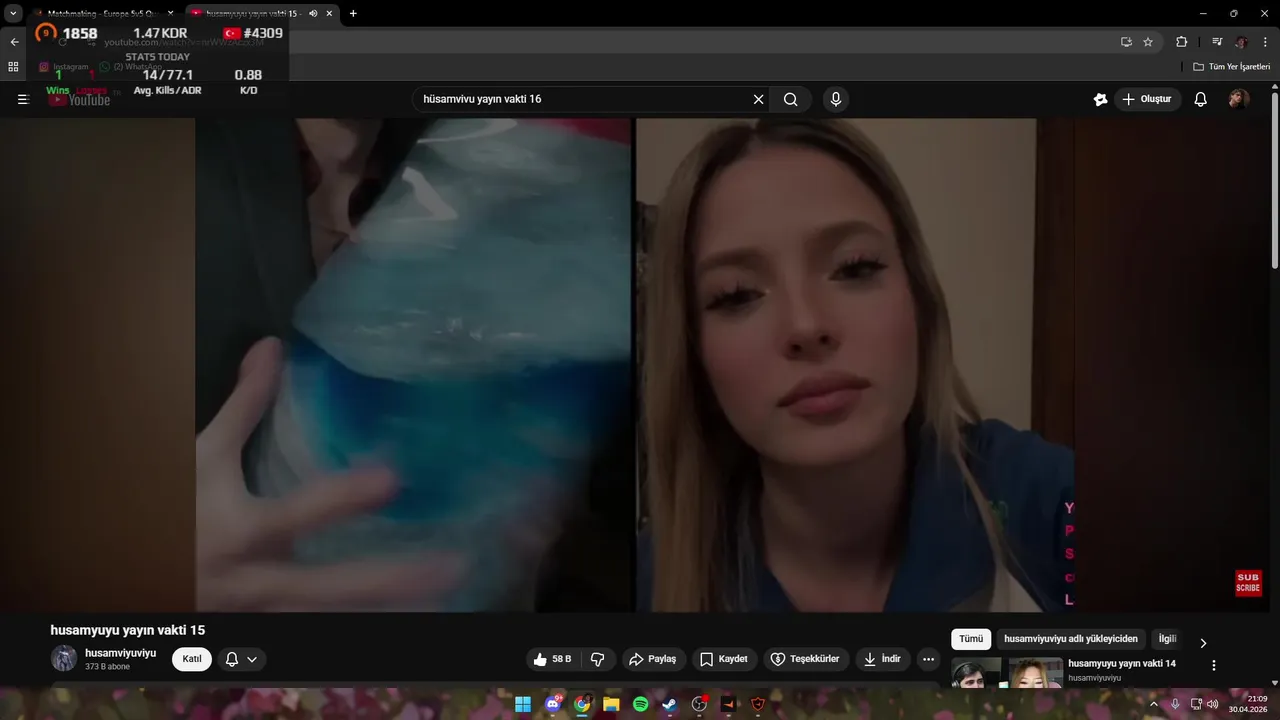Click the Katıl join button
This screenshot has height=720, width=1280.
point(192,659)
